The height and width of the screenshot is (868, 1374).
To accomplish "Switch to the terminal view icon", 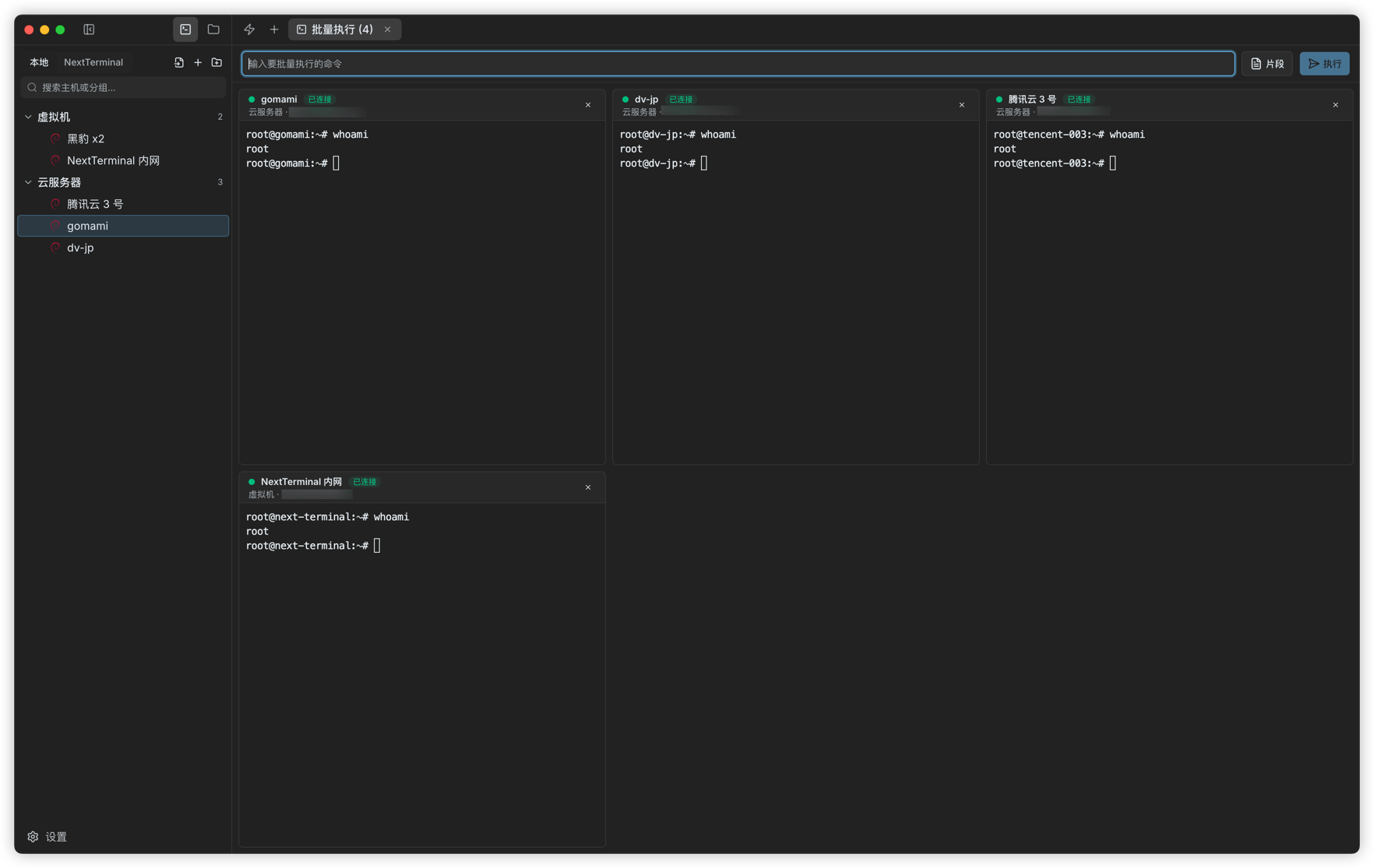I will click(185, 30).
